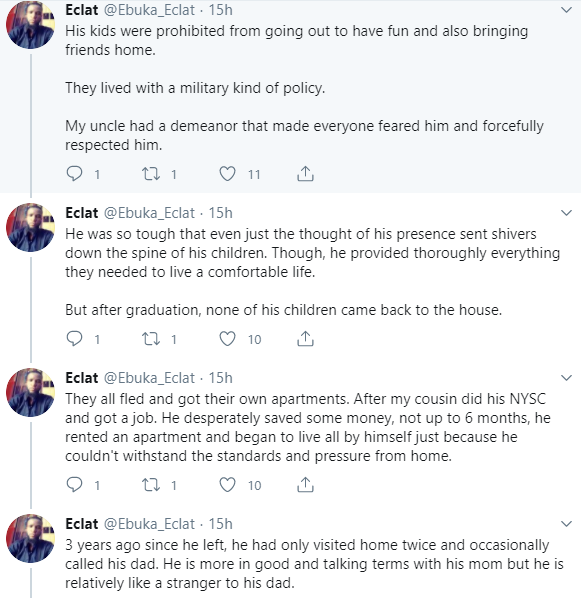This screenshot has height=598, width=581.
Task: Open dropdown chevron on '3 years ago' tweet
Action: click(567, 524)
